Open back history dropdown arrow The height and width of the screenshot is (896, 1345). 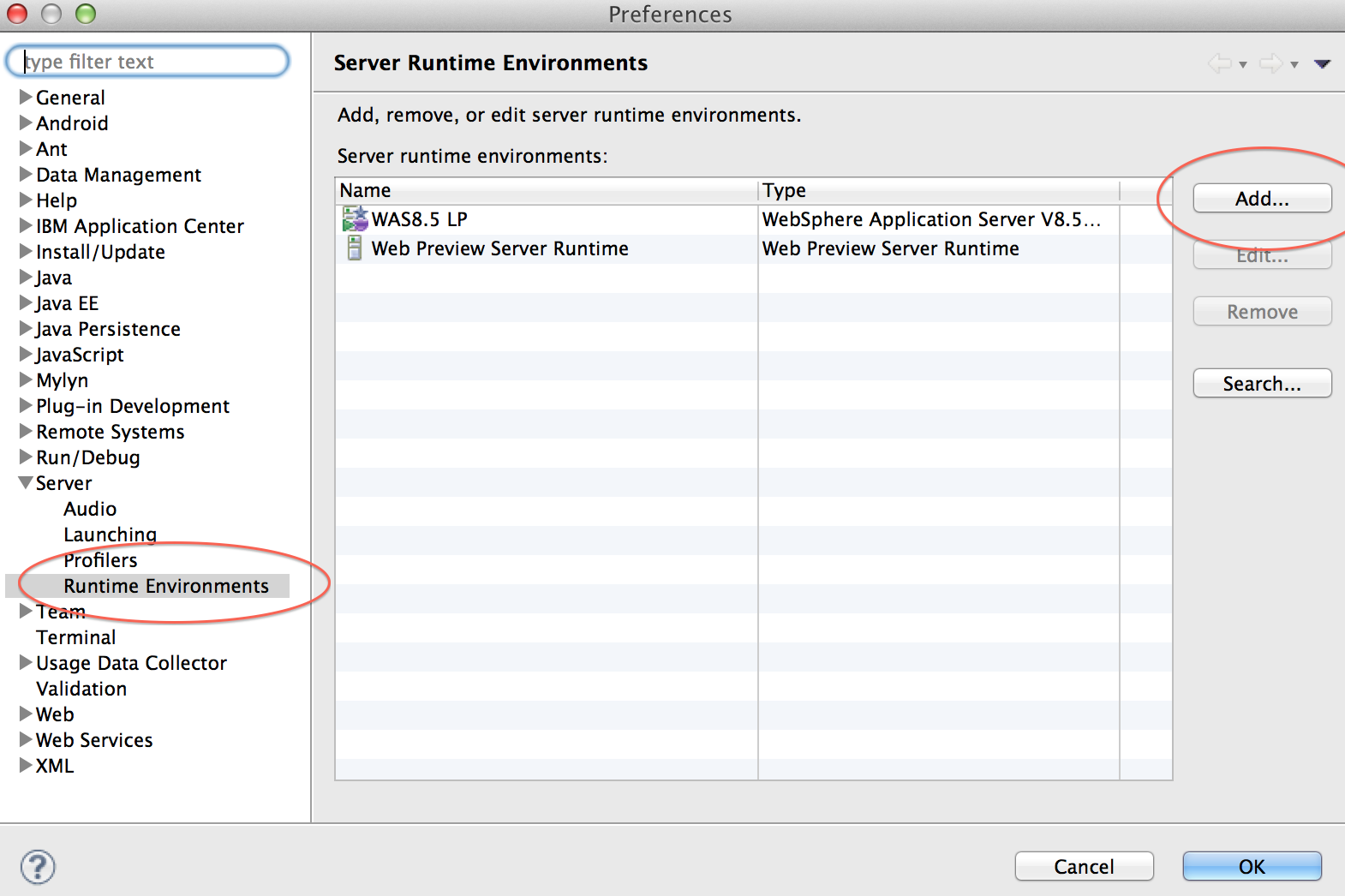[1243, 64]
